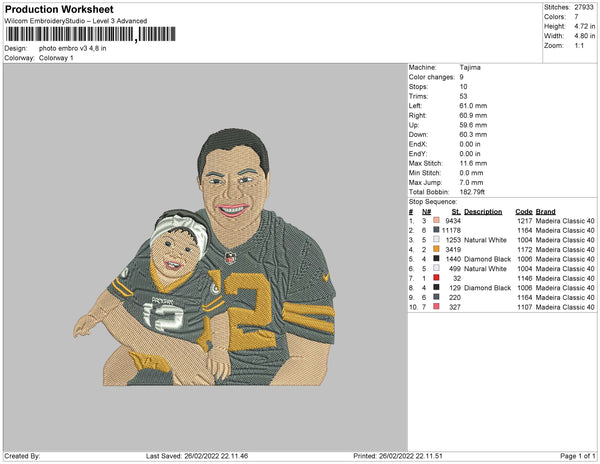
Task: Click the 'Created By:' footer label
Action: 22,456
